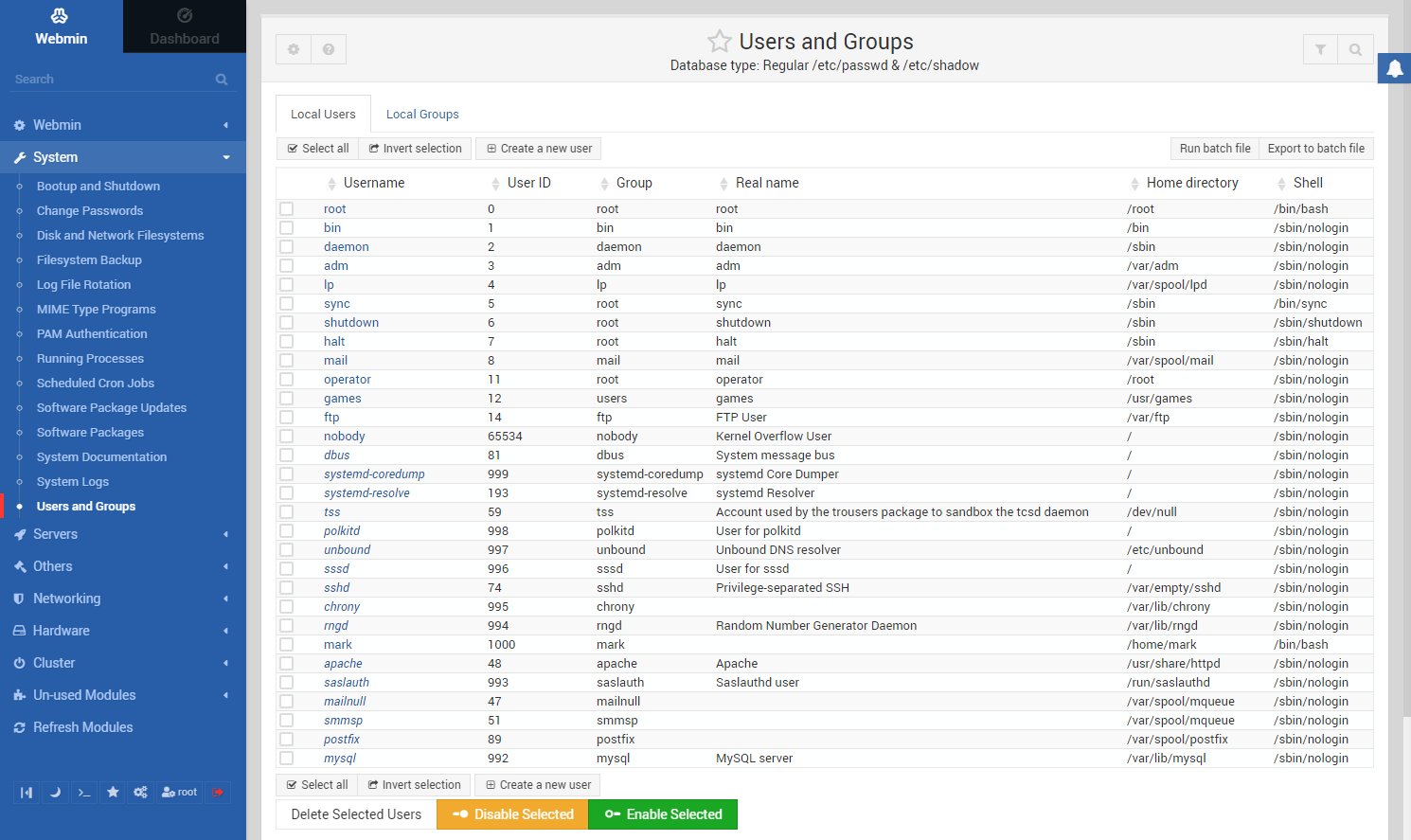This screenshot has width=1411, height=840.
Task: Open notifications via the bell icon
Action: pyautogui.click(x=1395, y=69)
